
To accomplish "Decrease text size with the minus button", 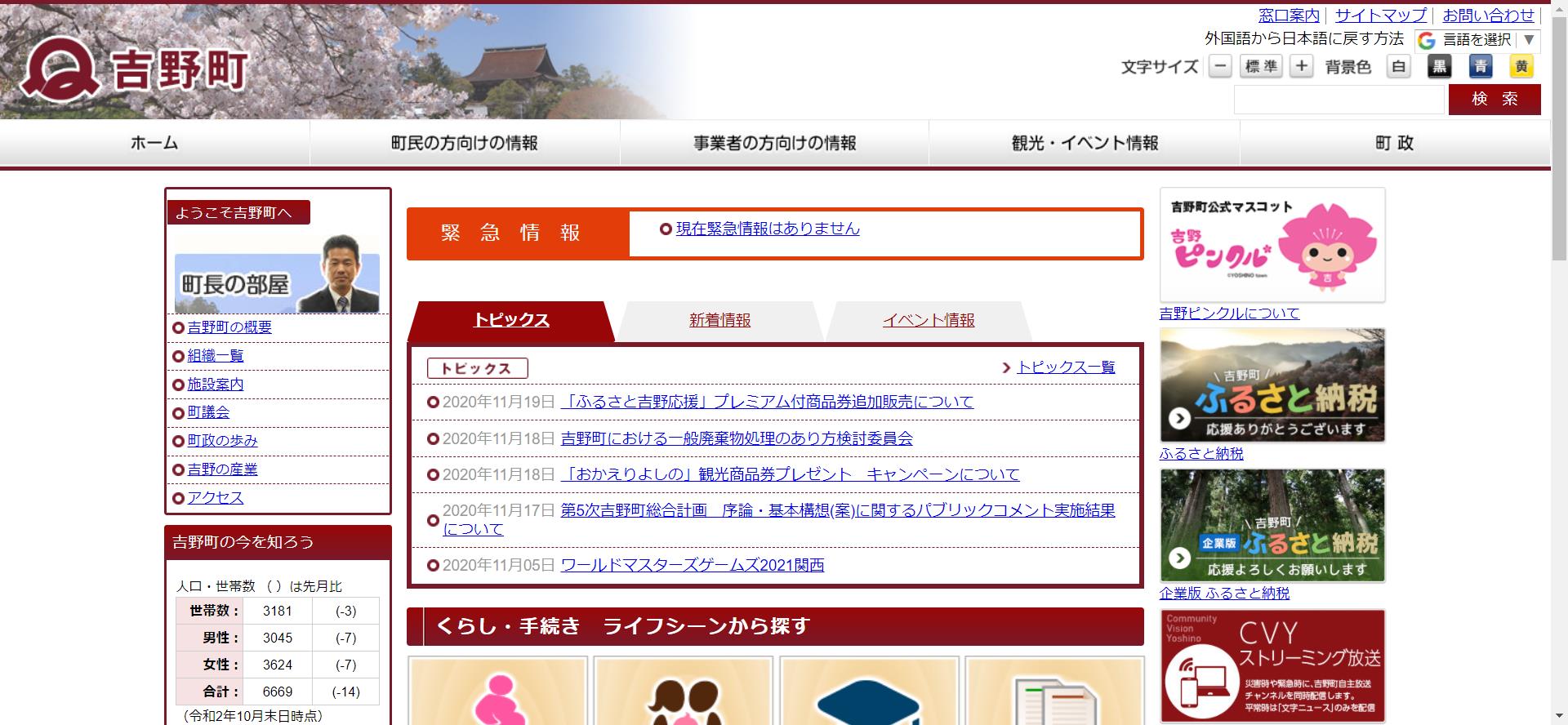I will coord(1220,66).
